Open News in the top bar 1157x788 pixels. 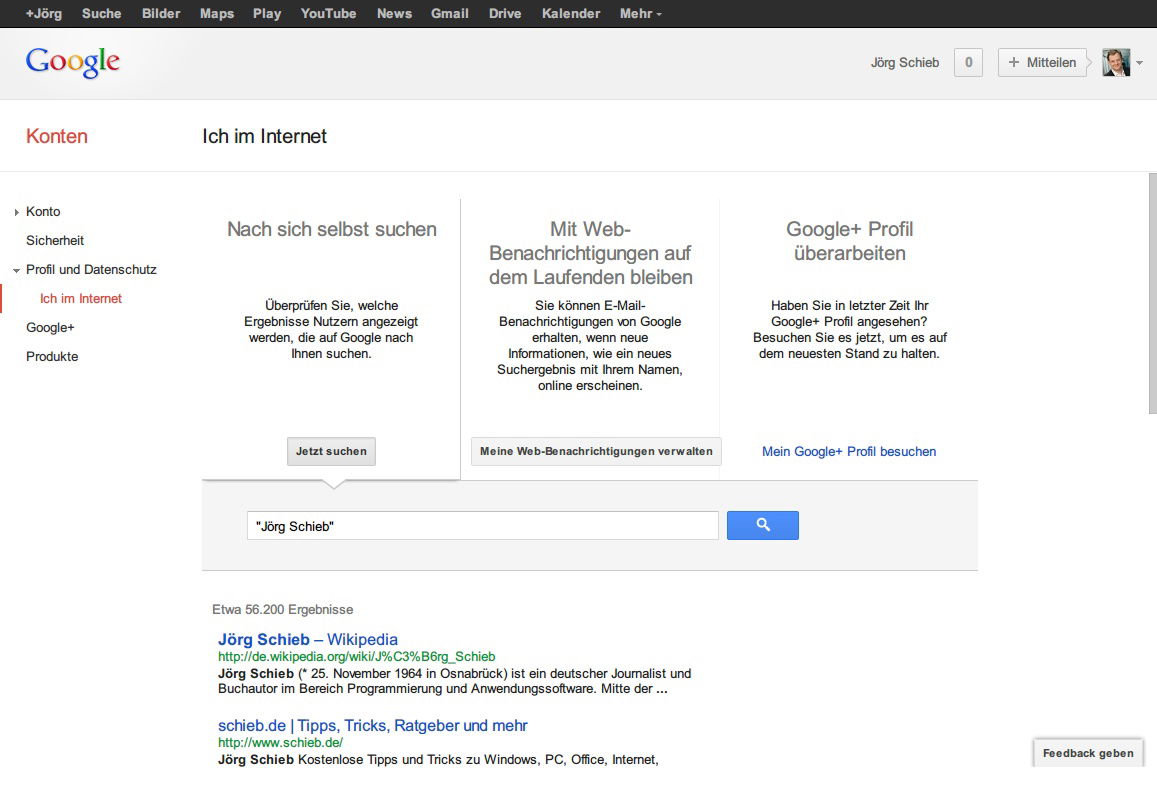click(x=394, y=13)
